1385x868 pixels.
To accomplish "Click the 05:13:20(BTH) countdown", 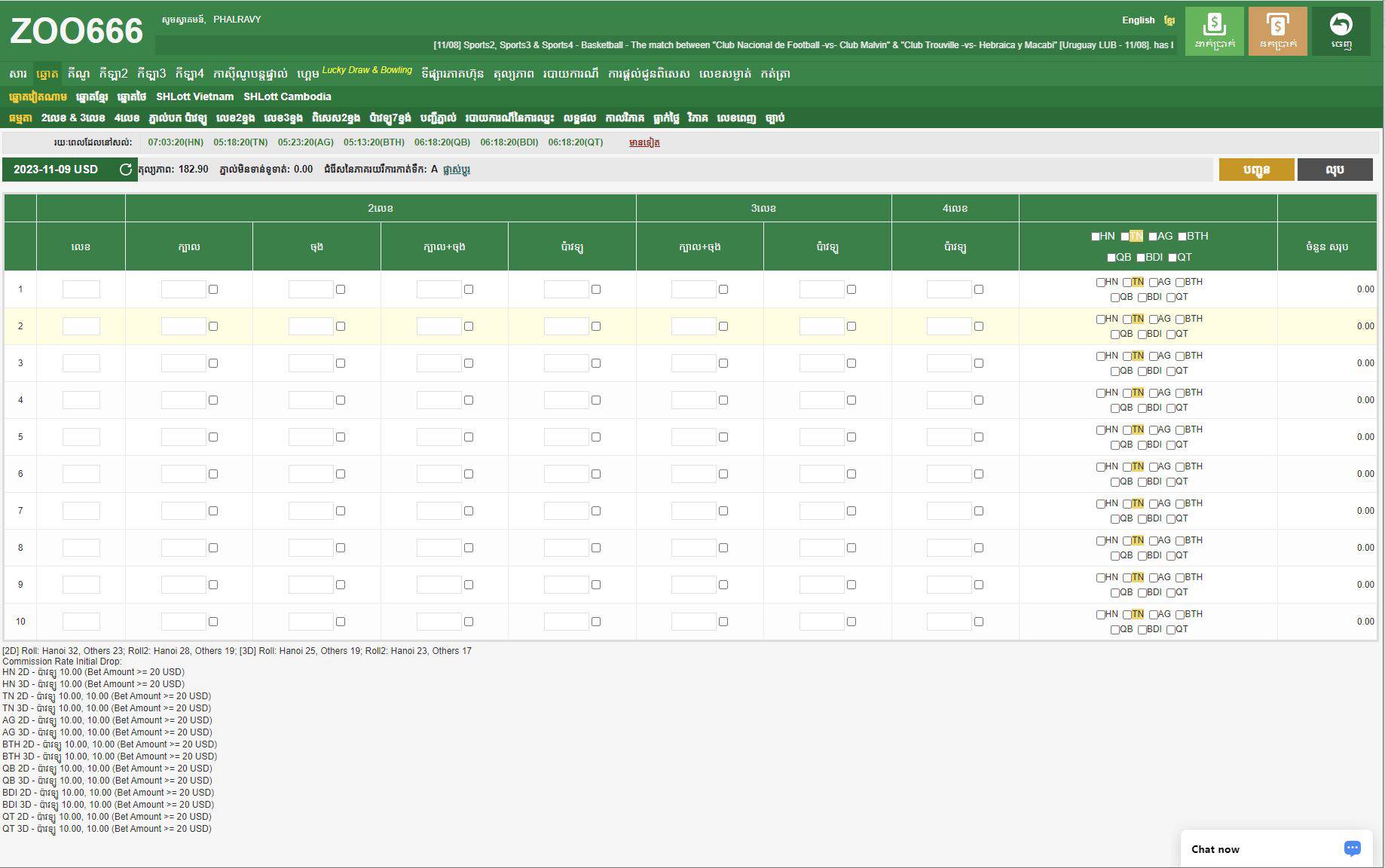I will (x=374, y=142).
